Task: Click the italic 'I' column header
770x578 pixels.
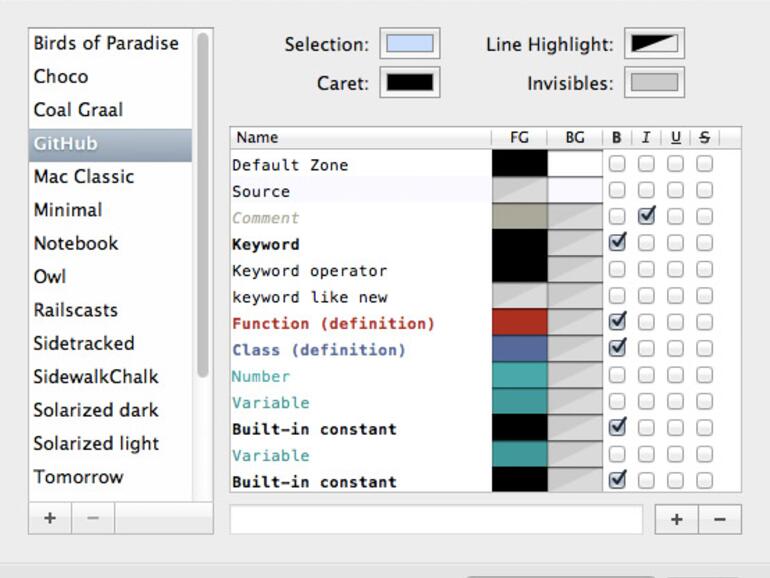Action: pos(646,138)
